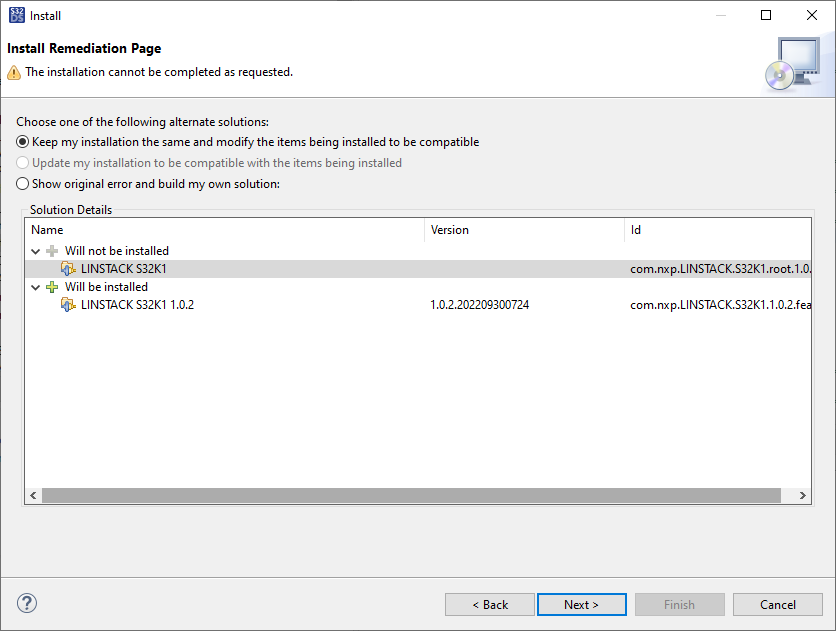The width and height of the screenshot is (836, 631).
Task: Collapse the 'Will be installed' group
Action: [37, 287]
